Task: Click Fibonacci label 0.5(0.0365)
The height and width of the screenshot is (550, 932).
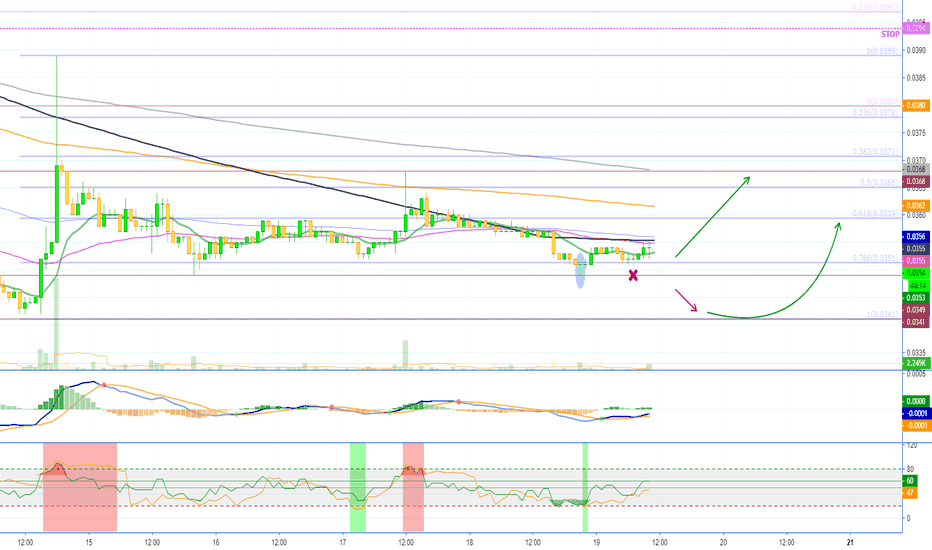Action: coord(879,183)
